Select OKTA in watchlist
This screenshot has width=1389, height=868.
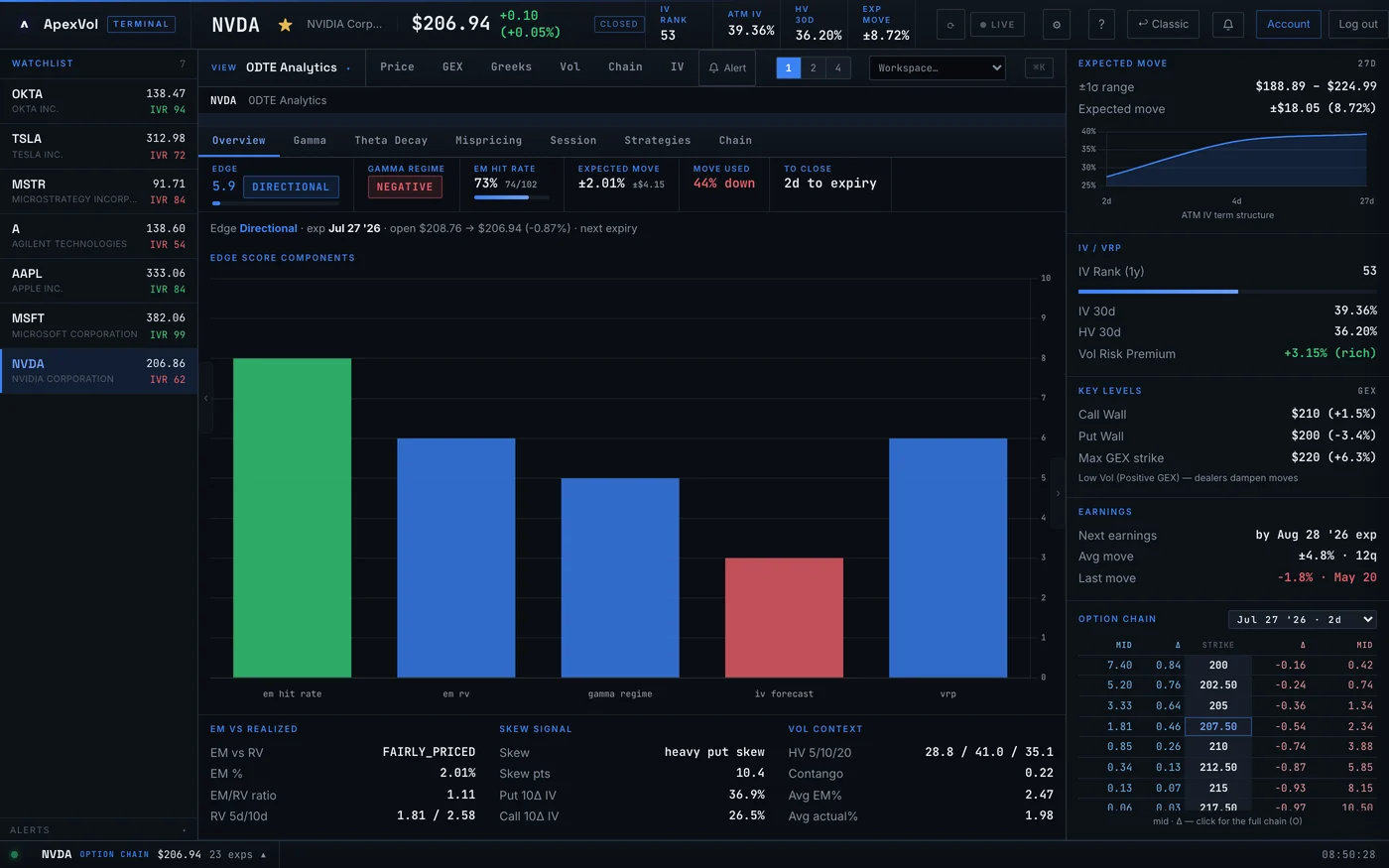pos(98,101)
